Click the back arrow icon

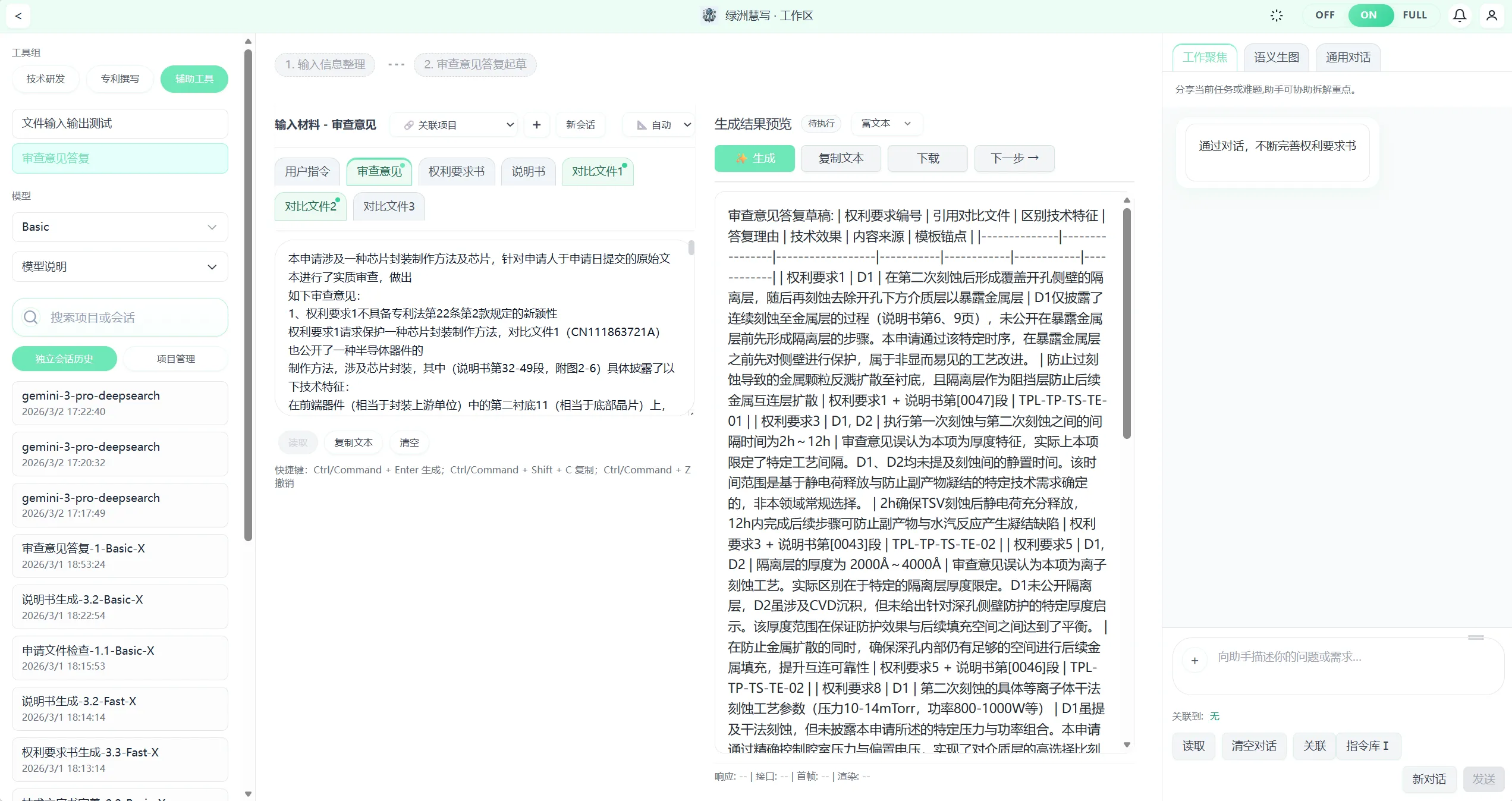pyautogui.click(x=18, y=16)
